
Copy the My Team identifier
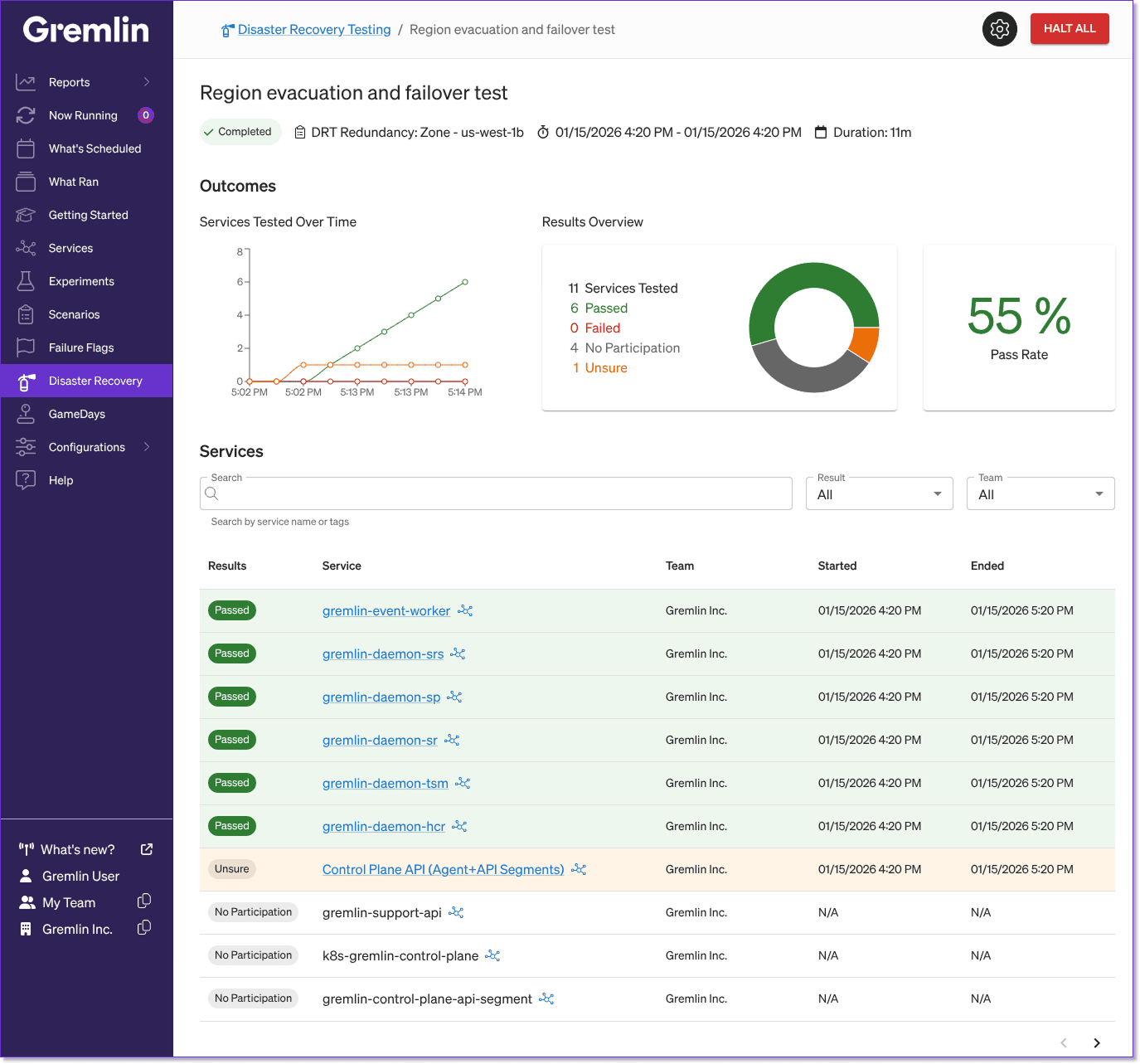[x=144, y=901]
